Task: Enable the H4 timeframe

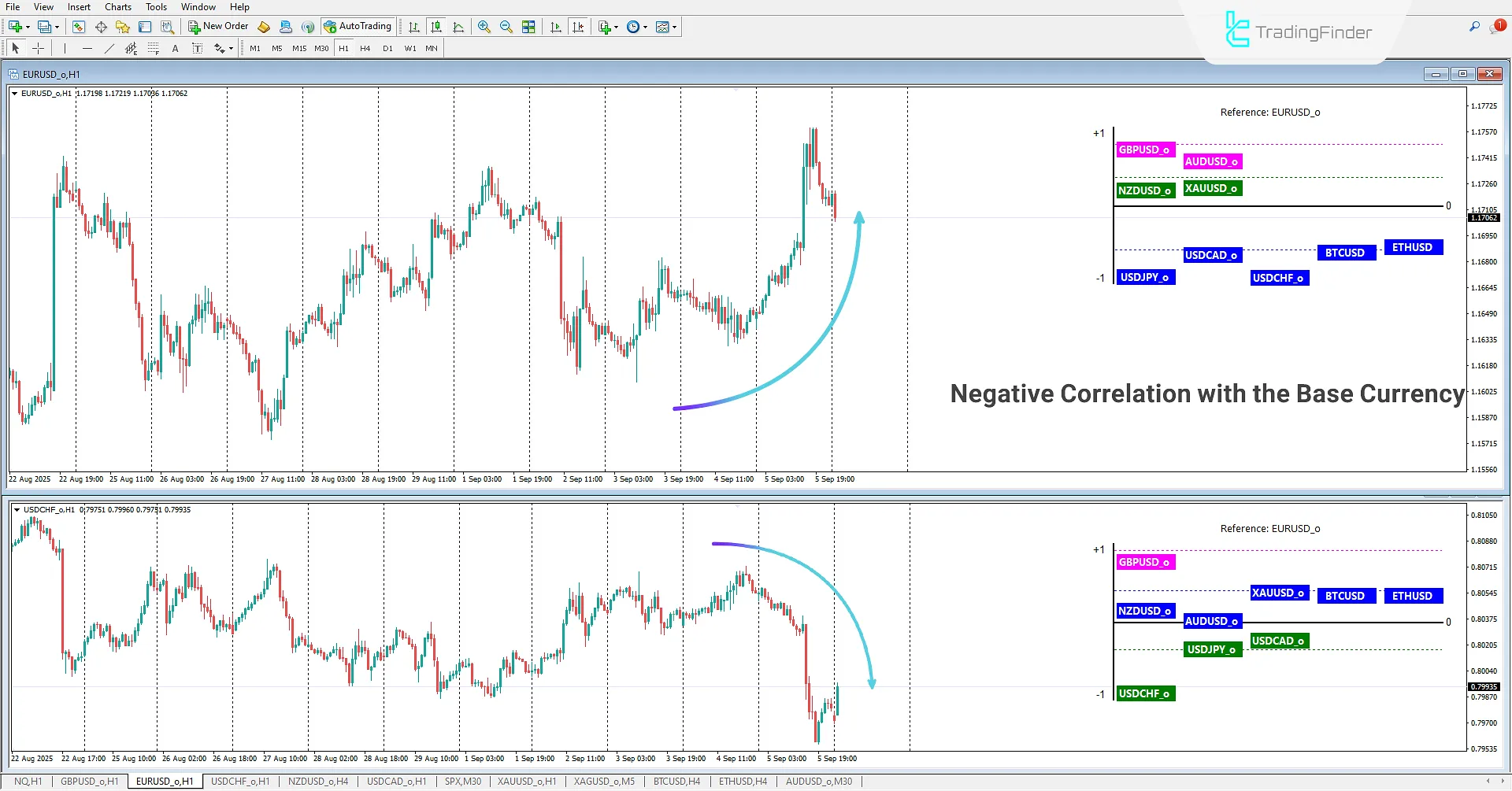Action: pyautogui.click(x=365, y=48)
